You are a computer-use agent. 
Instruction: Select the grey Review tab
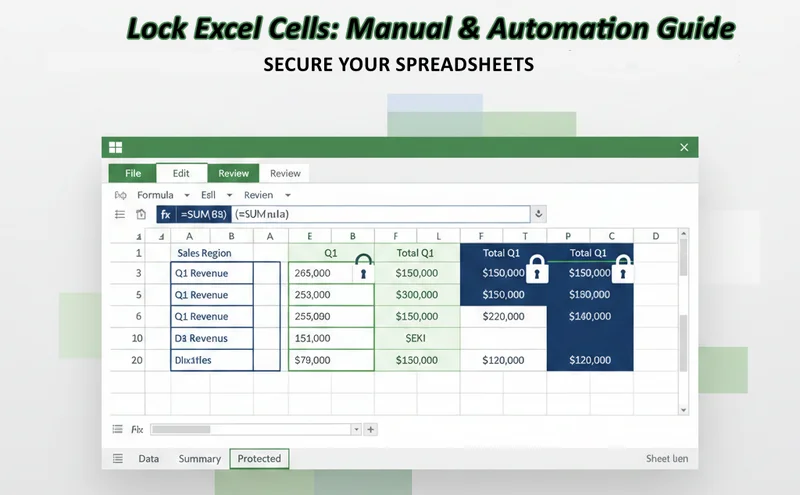tap(285, 173)
